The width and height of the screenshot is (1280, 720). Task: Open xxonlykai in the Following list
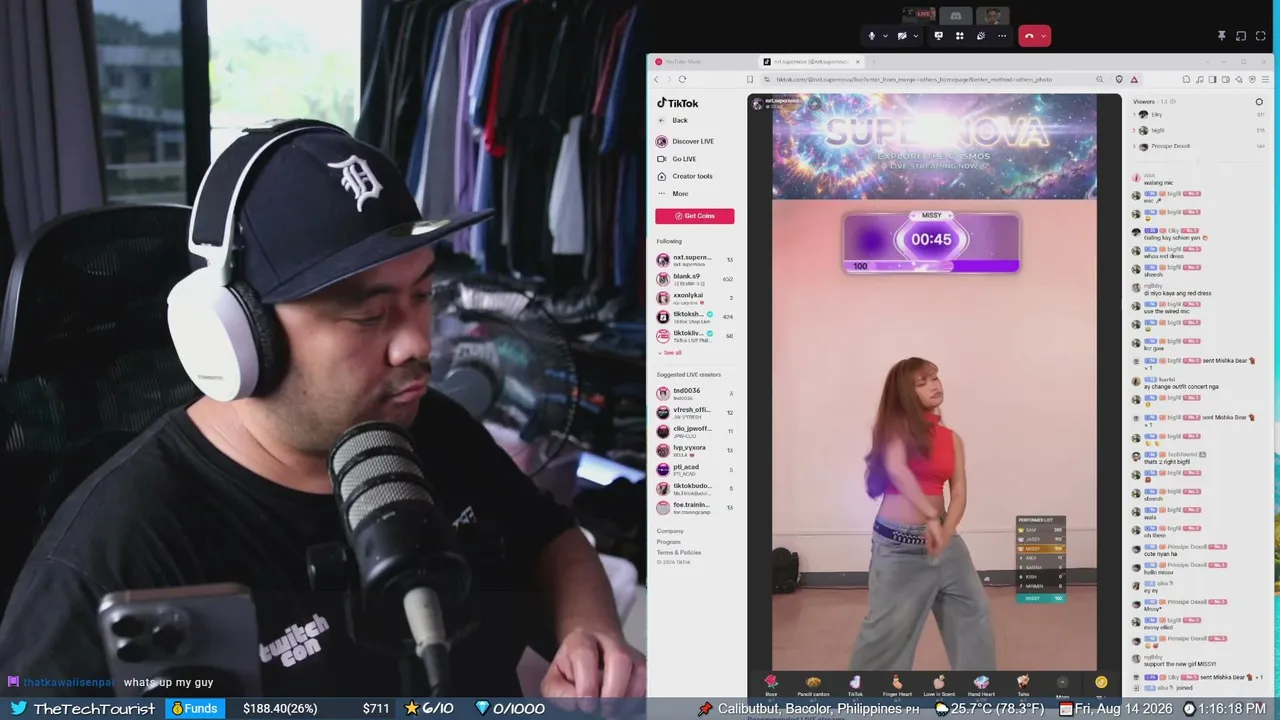pyautogui.click(x=695, y=297)
